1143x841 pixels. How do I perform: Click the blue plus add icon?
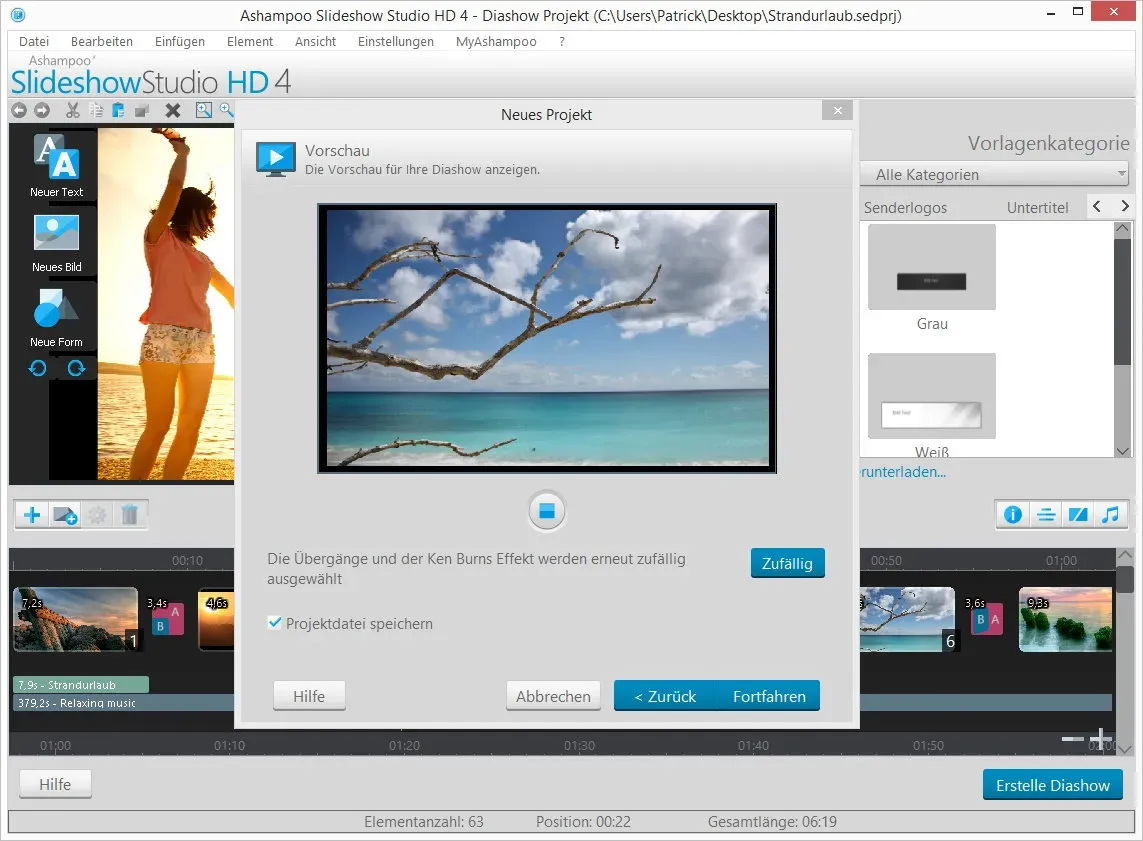click(32, 515)
